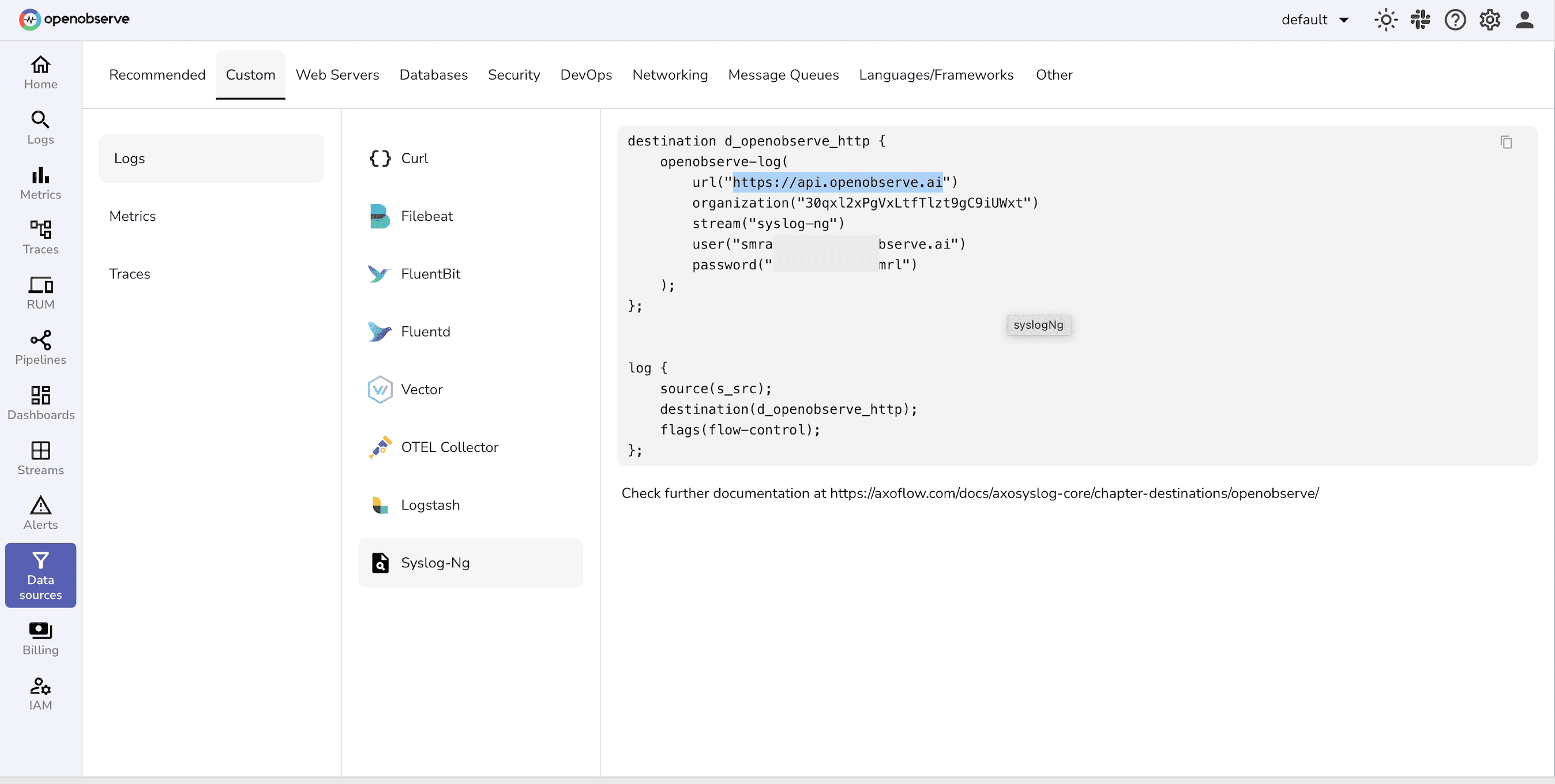Click the syslogNg tooltip label
The image size is (1555, 784).
1038,325
